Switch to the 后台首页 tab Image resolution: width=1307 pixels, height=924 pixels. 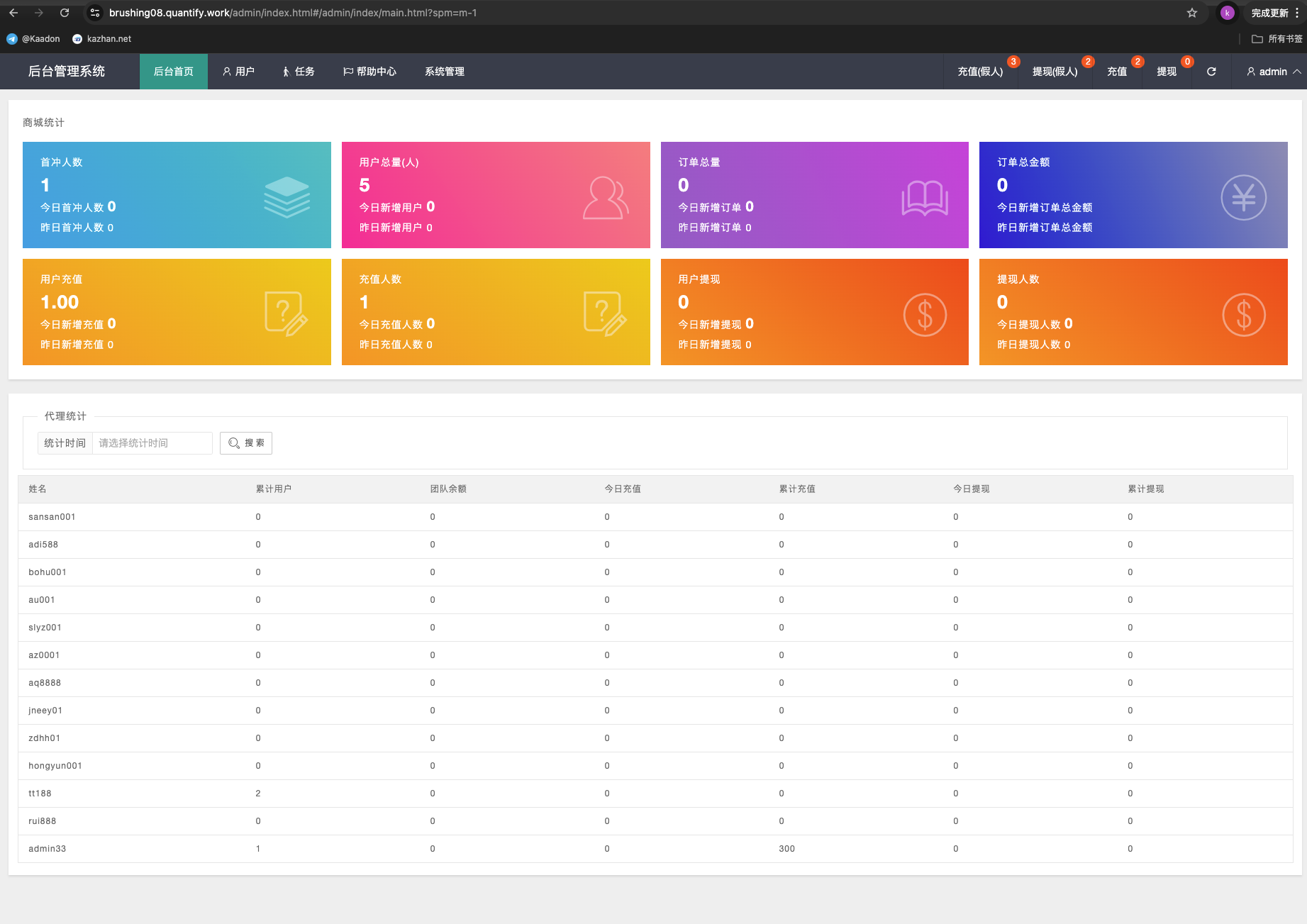pyautogui.click(x=174, y=72)
